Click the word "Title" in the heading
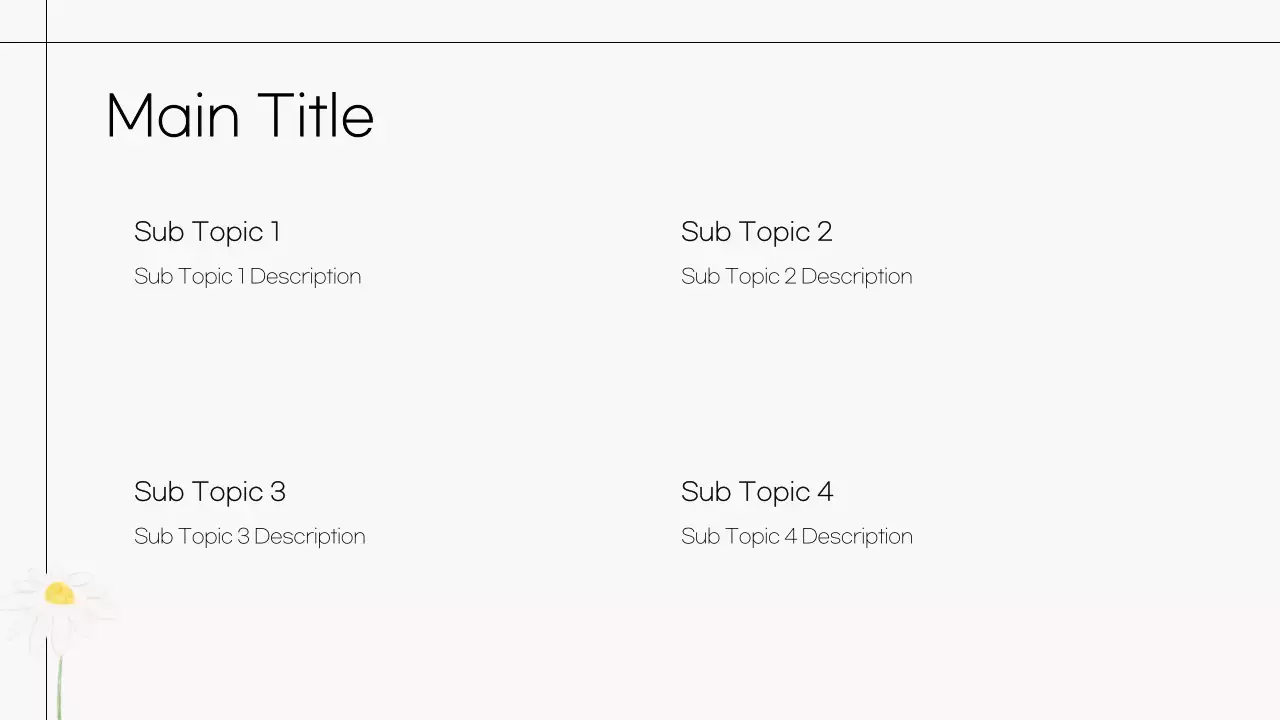This screenshot has height=720, width=1280. [315, 116]
